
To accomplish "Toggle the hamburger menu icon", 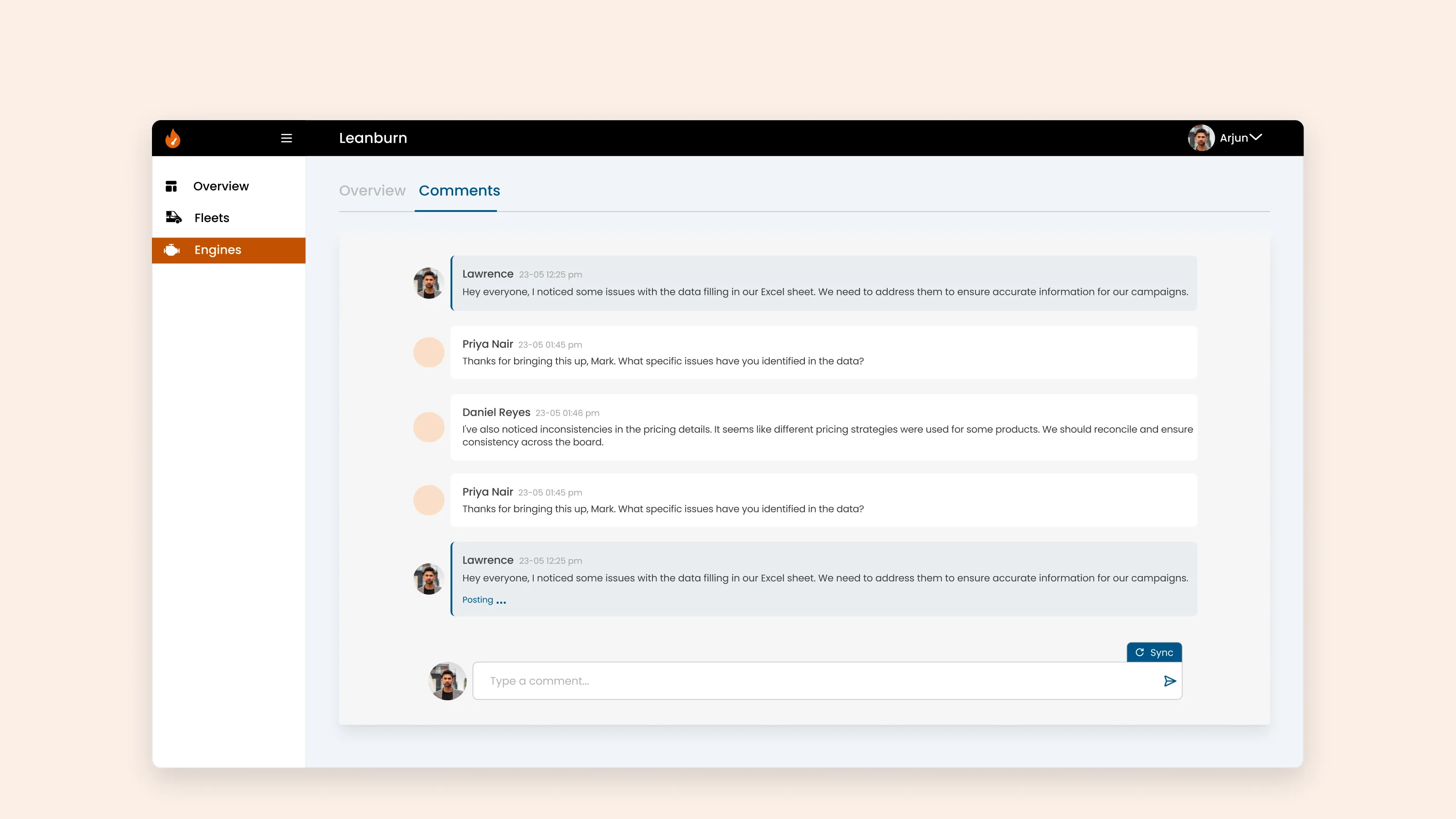I will coord(287,138).
